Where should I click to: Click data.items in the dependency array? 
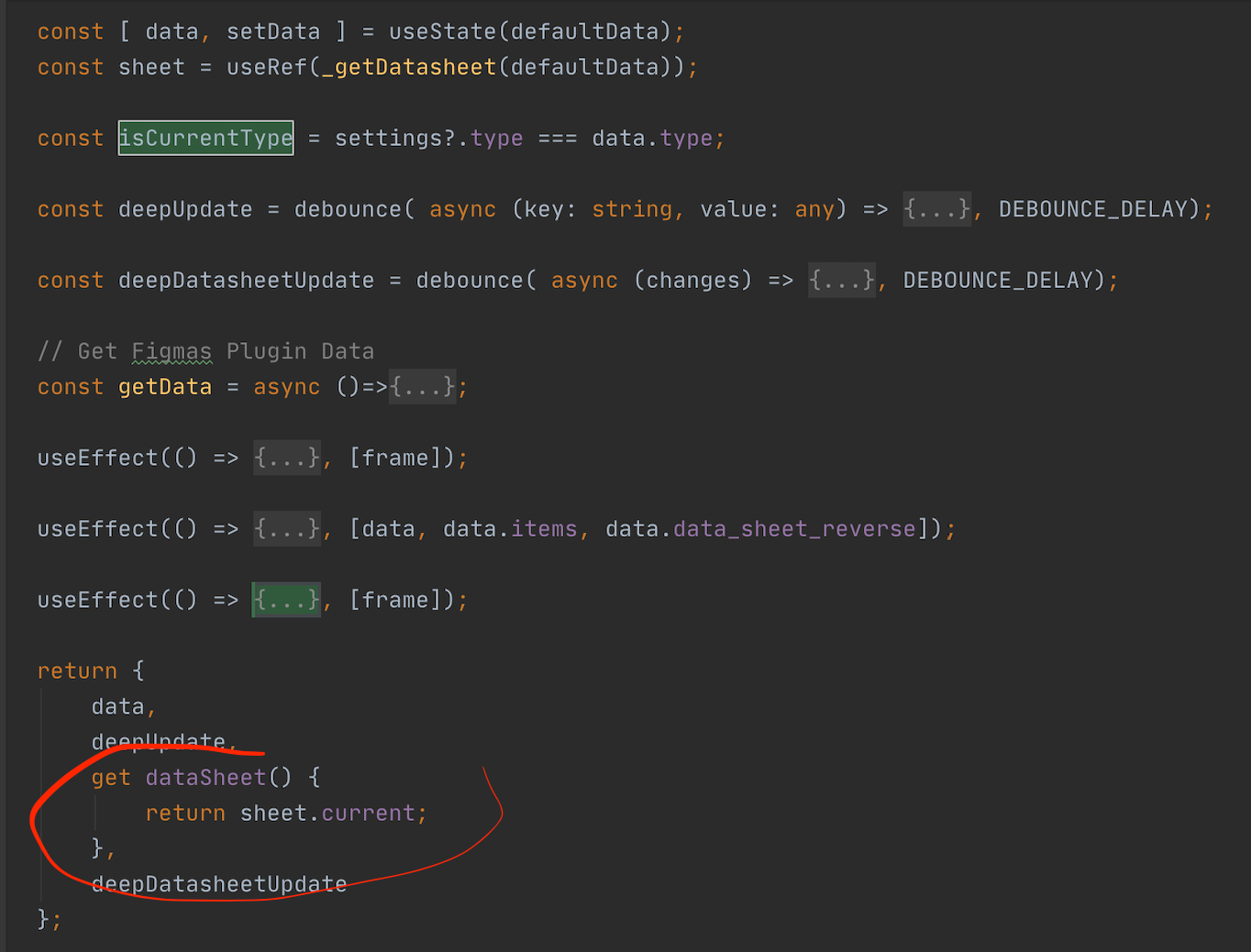(510, 528)
